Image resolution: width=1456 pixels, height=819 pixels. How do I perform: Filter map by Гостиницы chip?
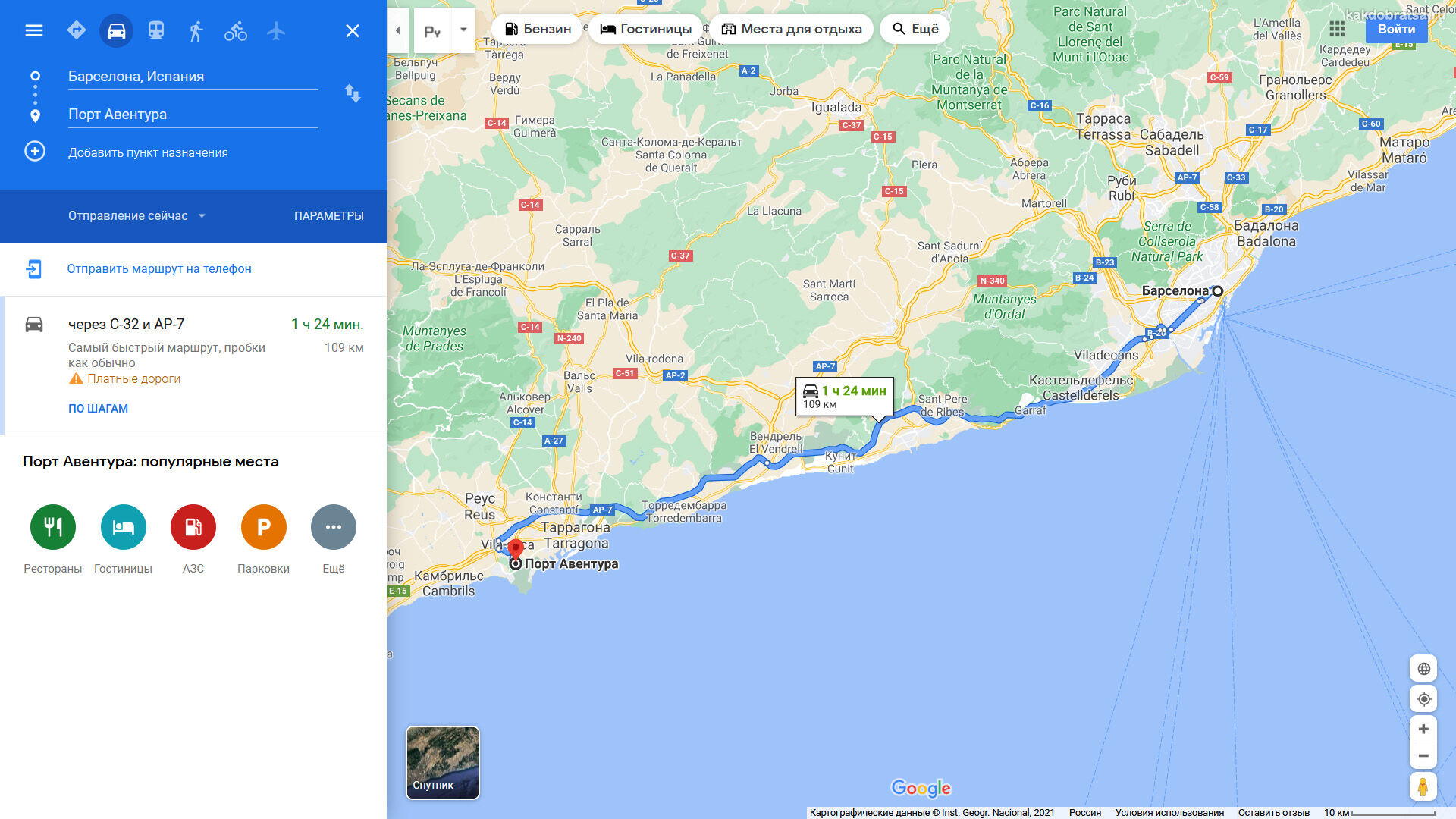[x=646, y=29]
